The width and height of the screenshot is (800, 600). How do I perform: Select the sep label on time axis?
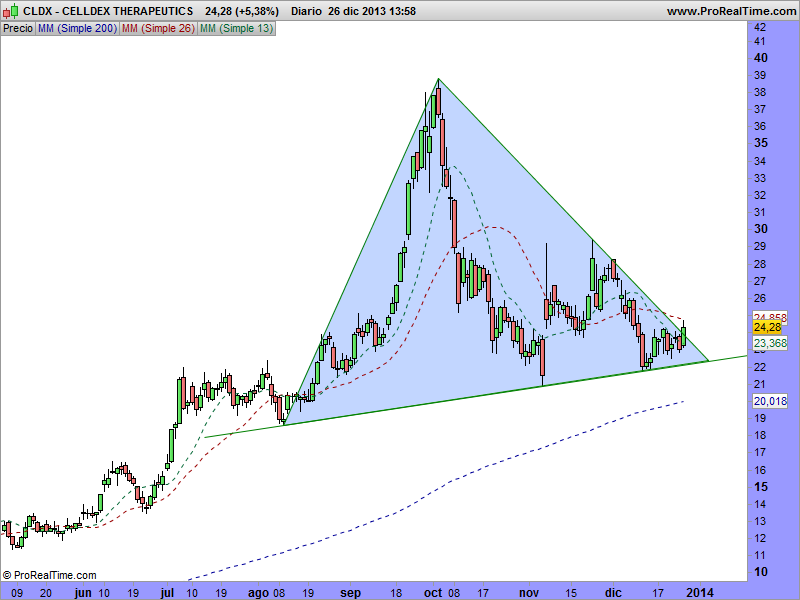pos(351,593)
